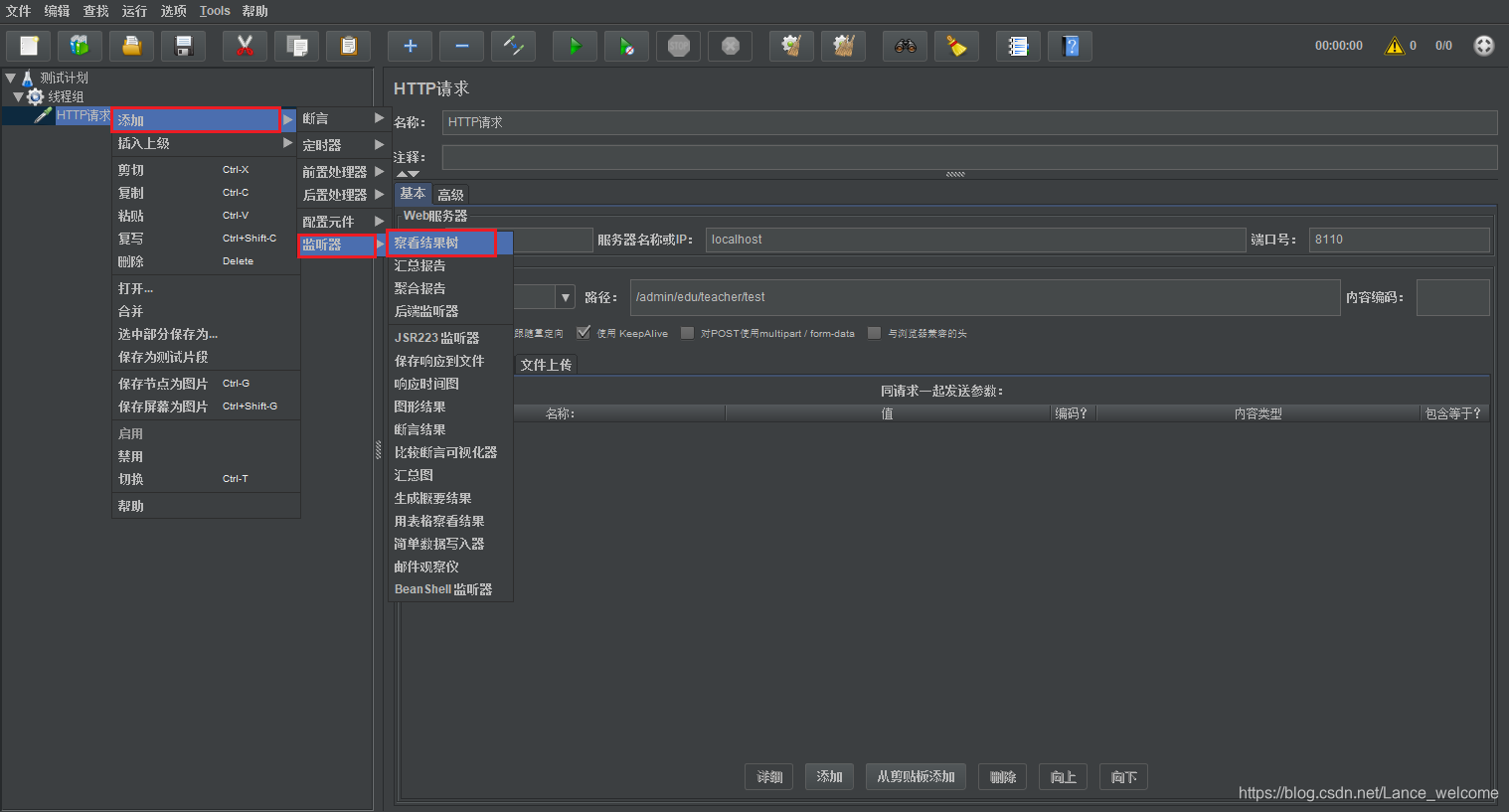Click the localhost server name input field
The image size is (1509, 812).
tap(974, 239)
